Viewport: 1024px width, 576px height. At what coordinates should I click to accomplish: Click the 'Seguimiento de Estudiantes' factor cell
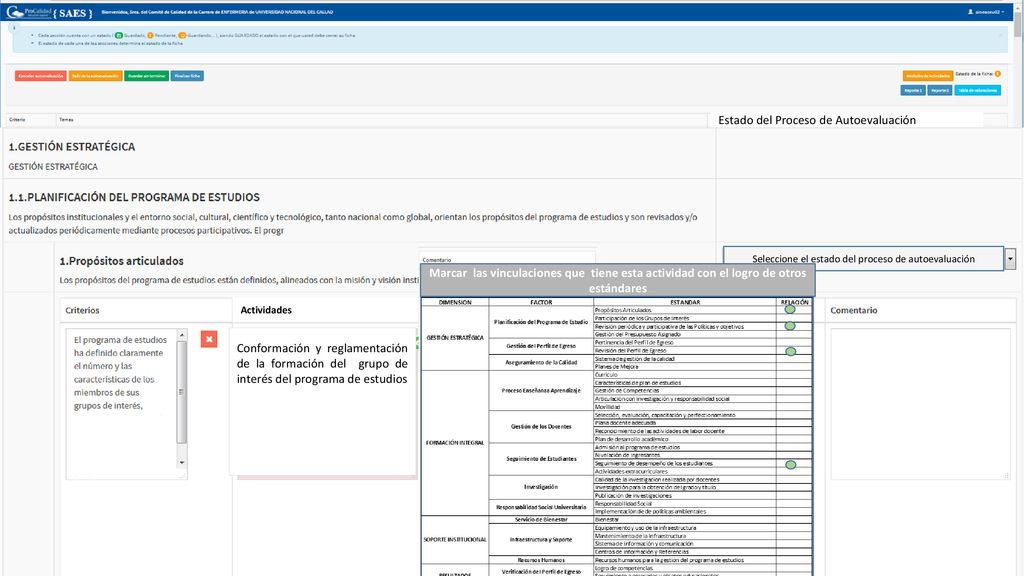click(x=541, y=459)
